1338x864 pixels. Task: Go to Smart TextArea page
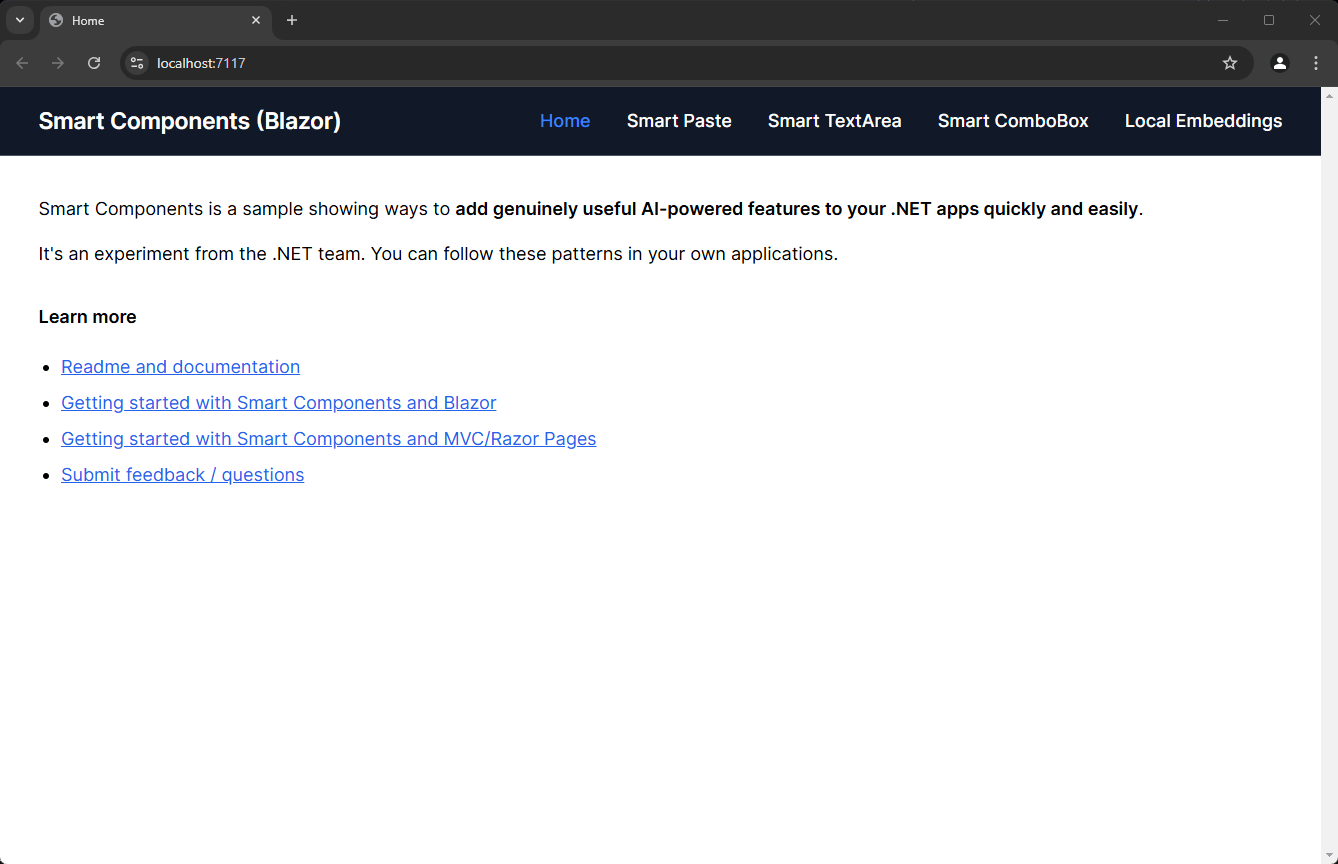835,121
